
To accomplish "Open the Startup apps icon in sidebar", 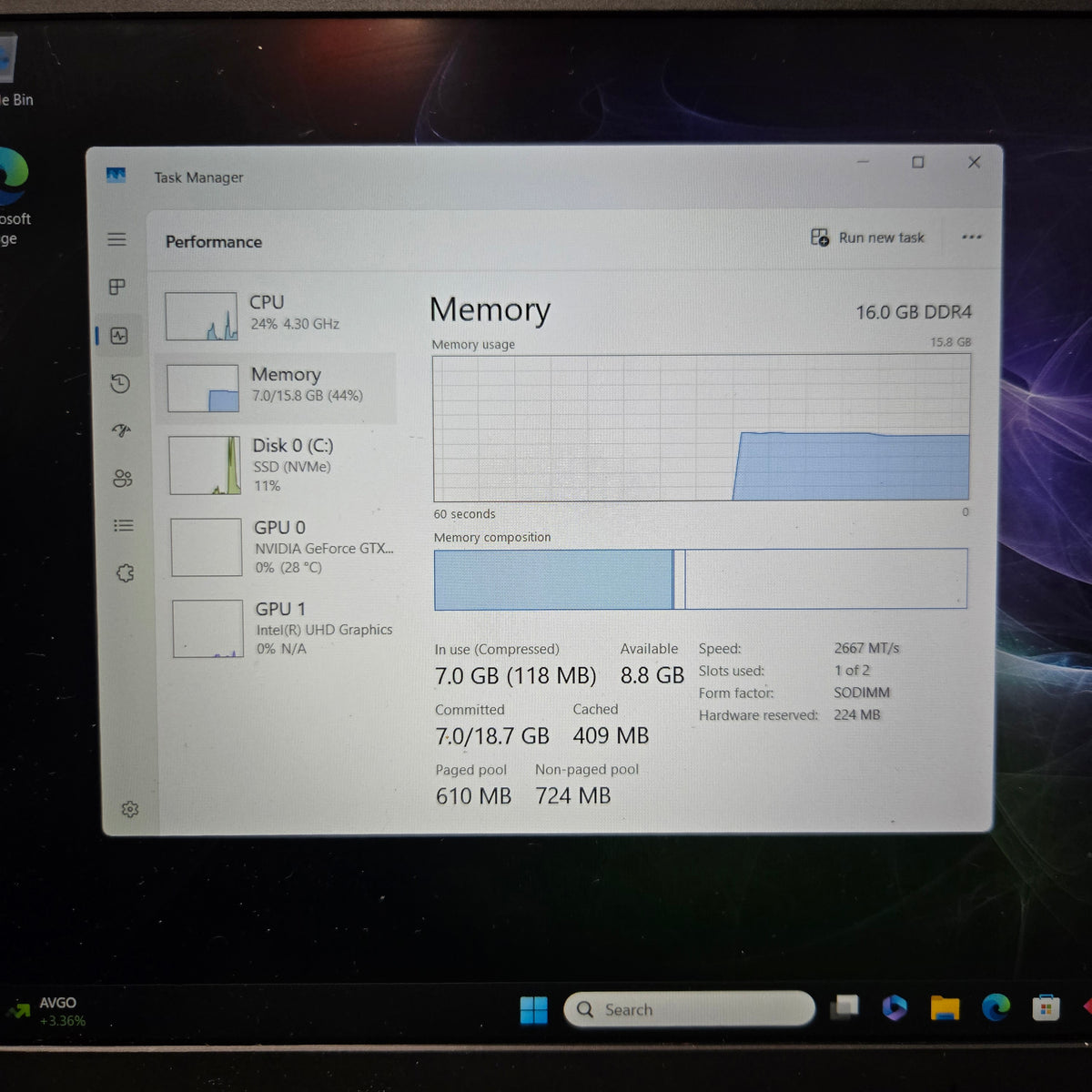I will [x=122, y=430].
